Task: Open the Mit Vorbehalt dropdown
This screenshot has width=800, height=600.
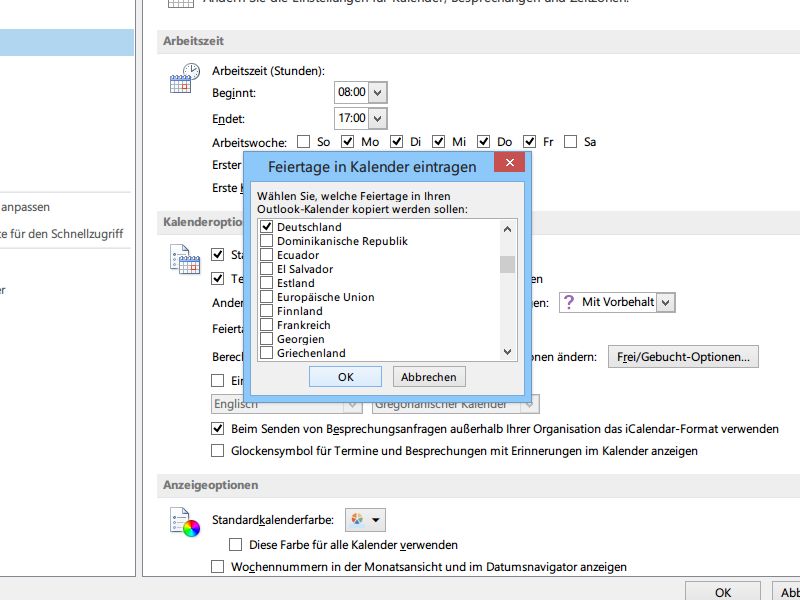Action: 665,303
